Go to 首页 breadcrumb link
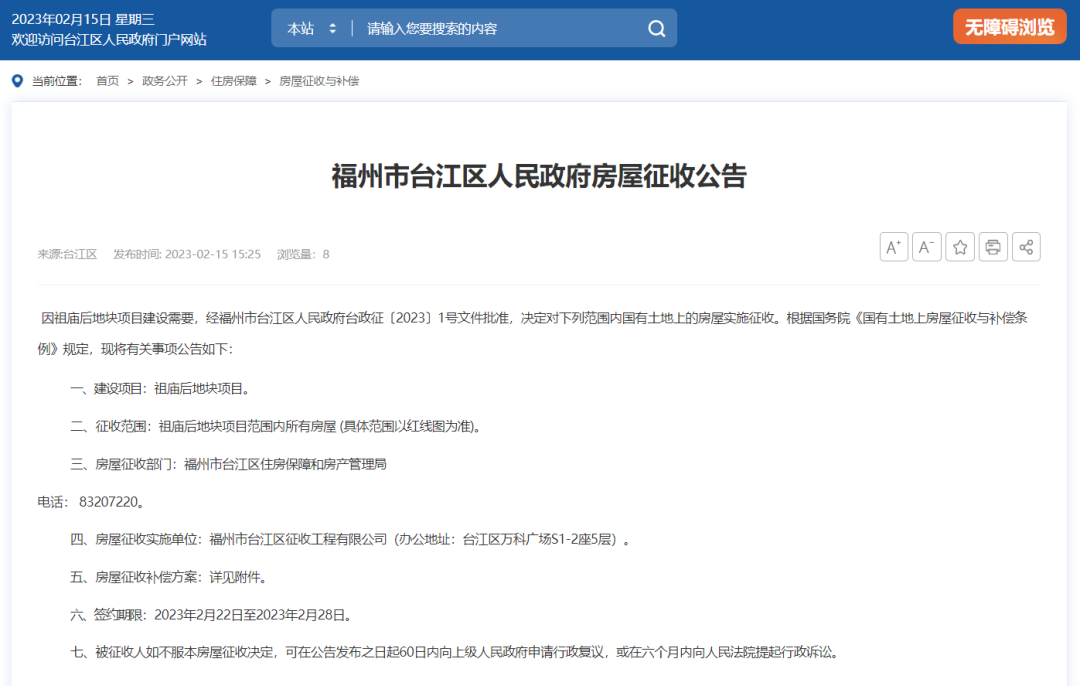Screen dimensions: 1080x686 pos(107,81)
